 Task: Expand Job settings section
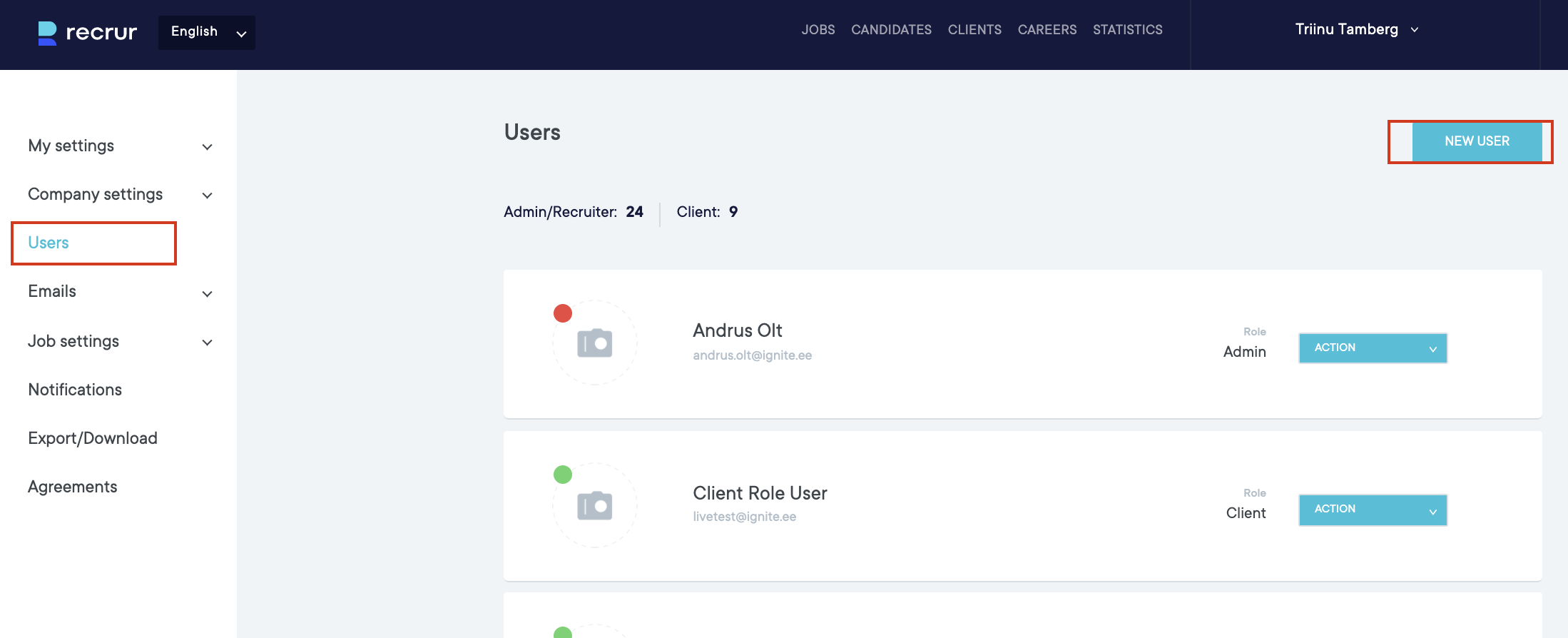[120, 342]
